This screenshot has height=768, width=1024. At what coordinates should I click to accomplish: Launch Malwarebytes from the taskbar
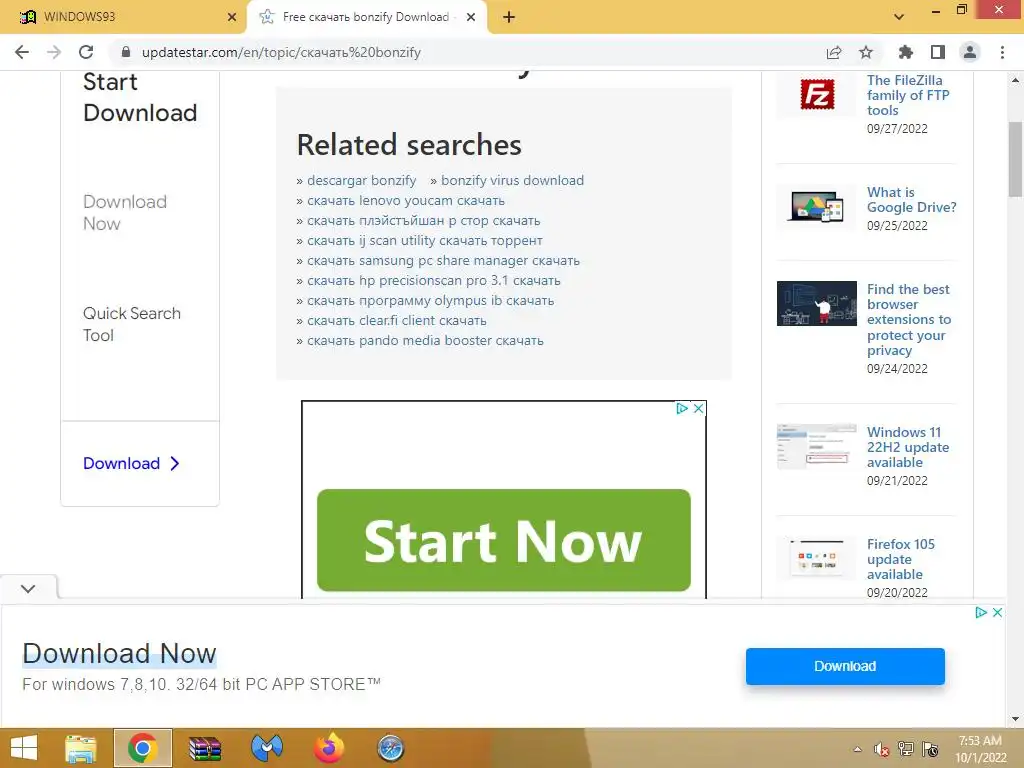tap(267, 748)
